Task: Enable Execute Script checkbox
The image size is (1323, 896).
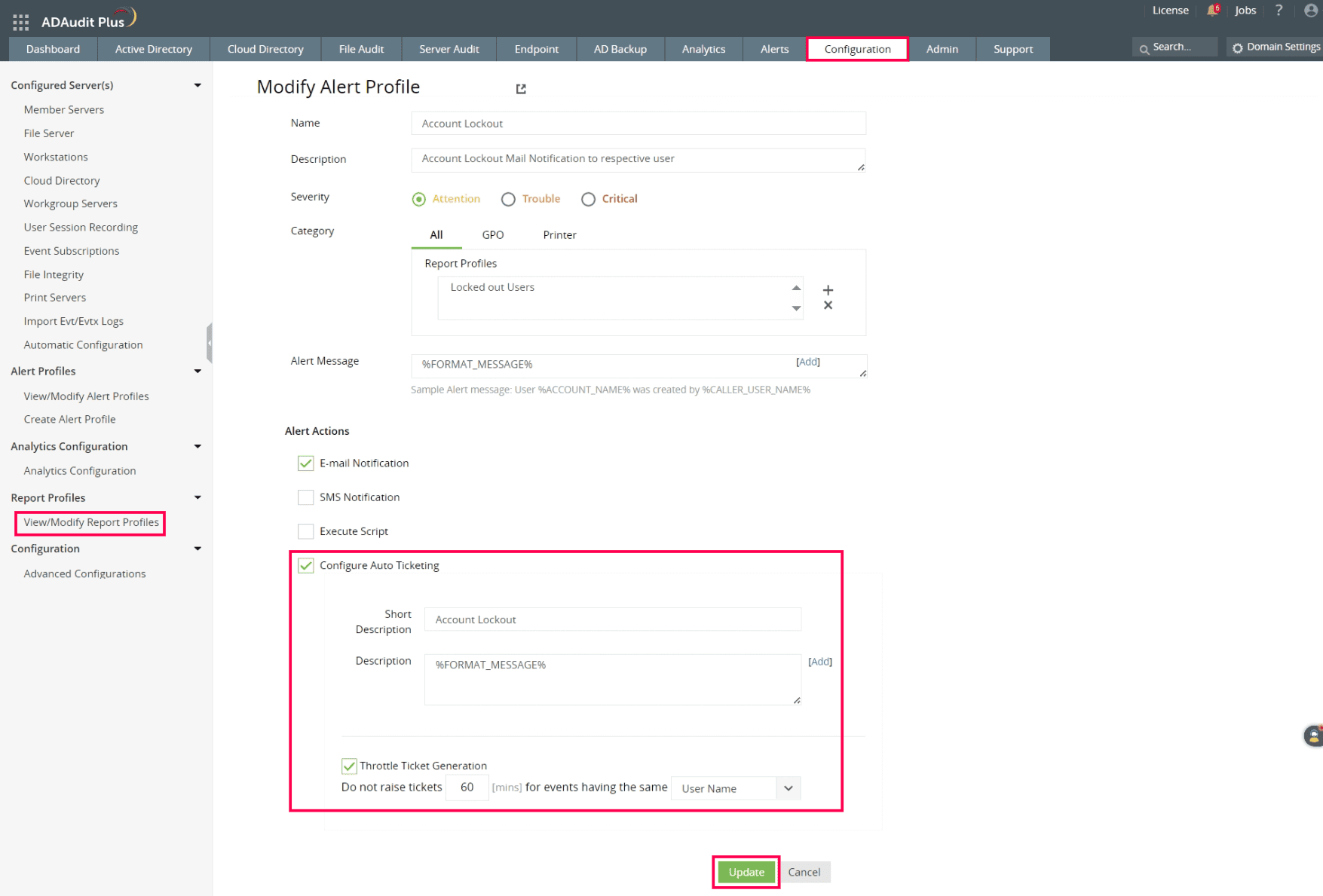Action: click(305, 531)
